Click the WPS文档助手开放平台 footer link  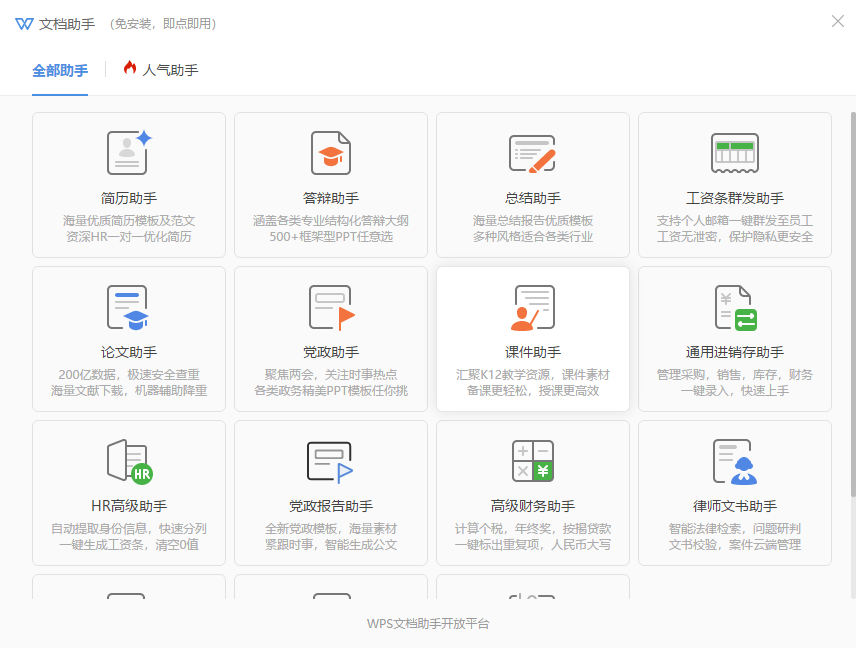point(428,624)
